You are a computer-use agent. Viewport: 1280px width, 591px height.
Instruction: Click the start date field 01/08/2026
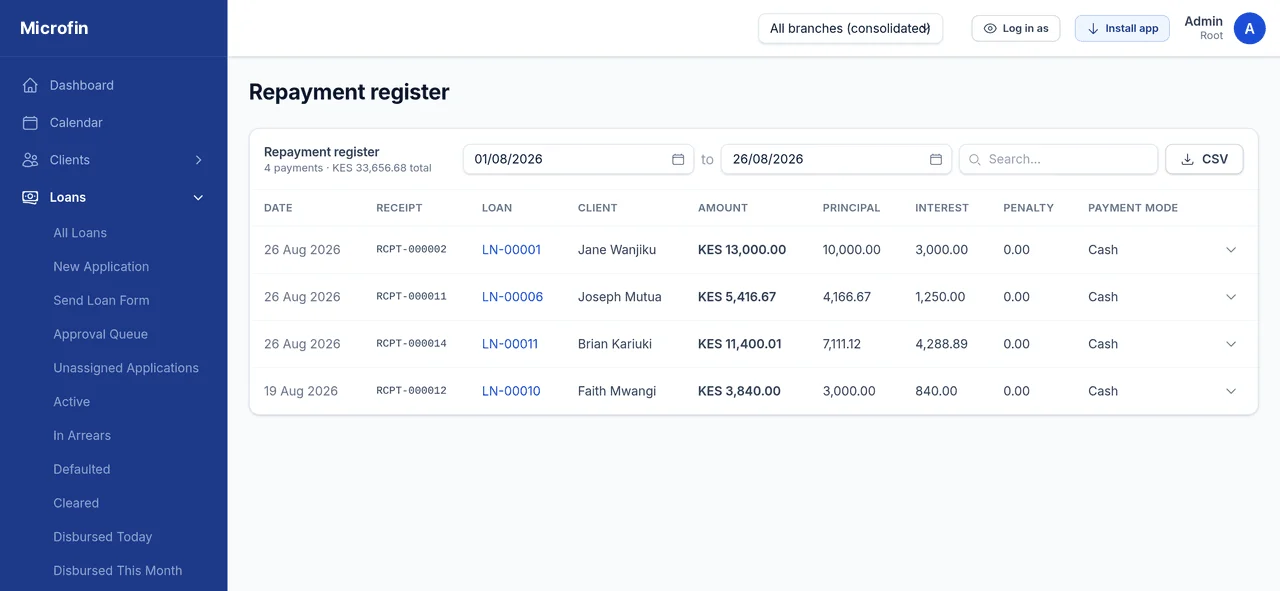coord(578,159)
